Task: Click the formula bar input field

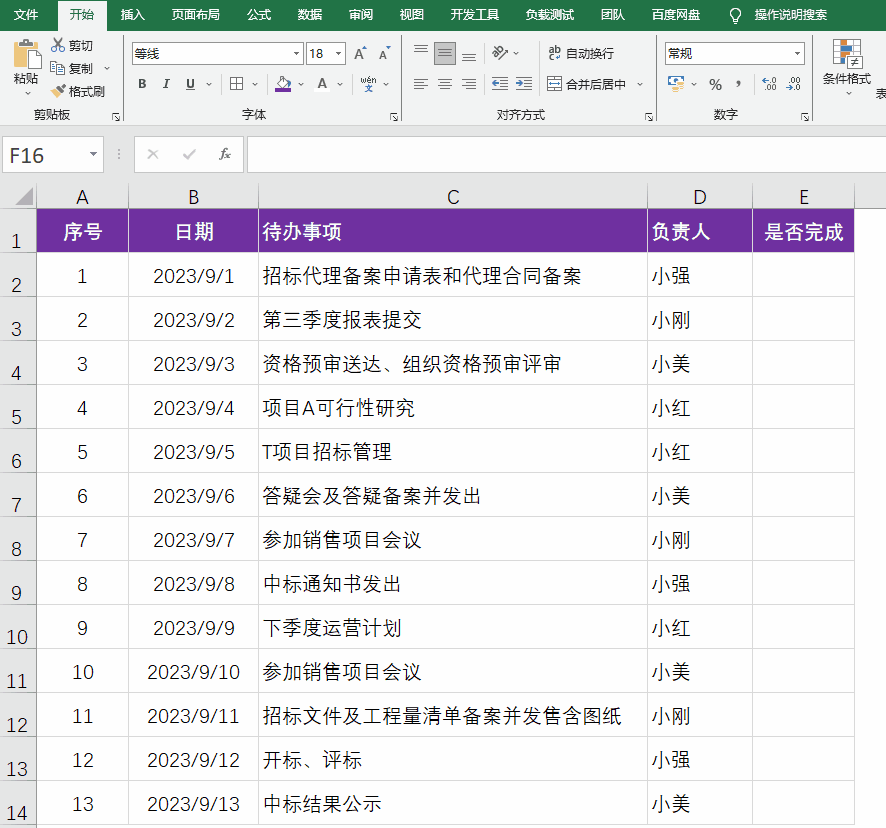Action: 566,154
